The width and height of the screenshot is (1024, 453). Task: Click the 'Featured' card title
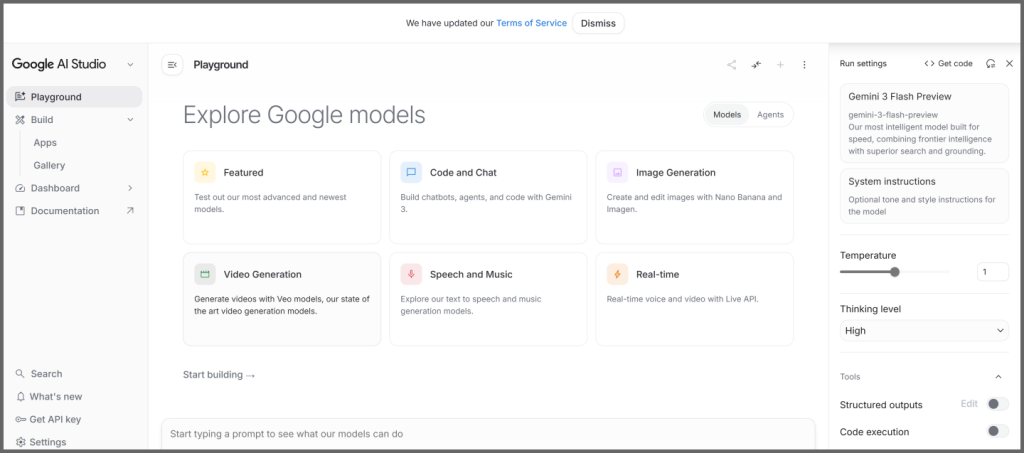(x=243, y=173)
